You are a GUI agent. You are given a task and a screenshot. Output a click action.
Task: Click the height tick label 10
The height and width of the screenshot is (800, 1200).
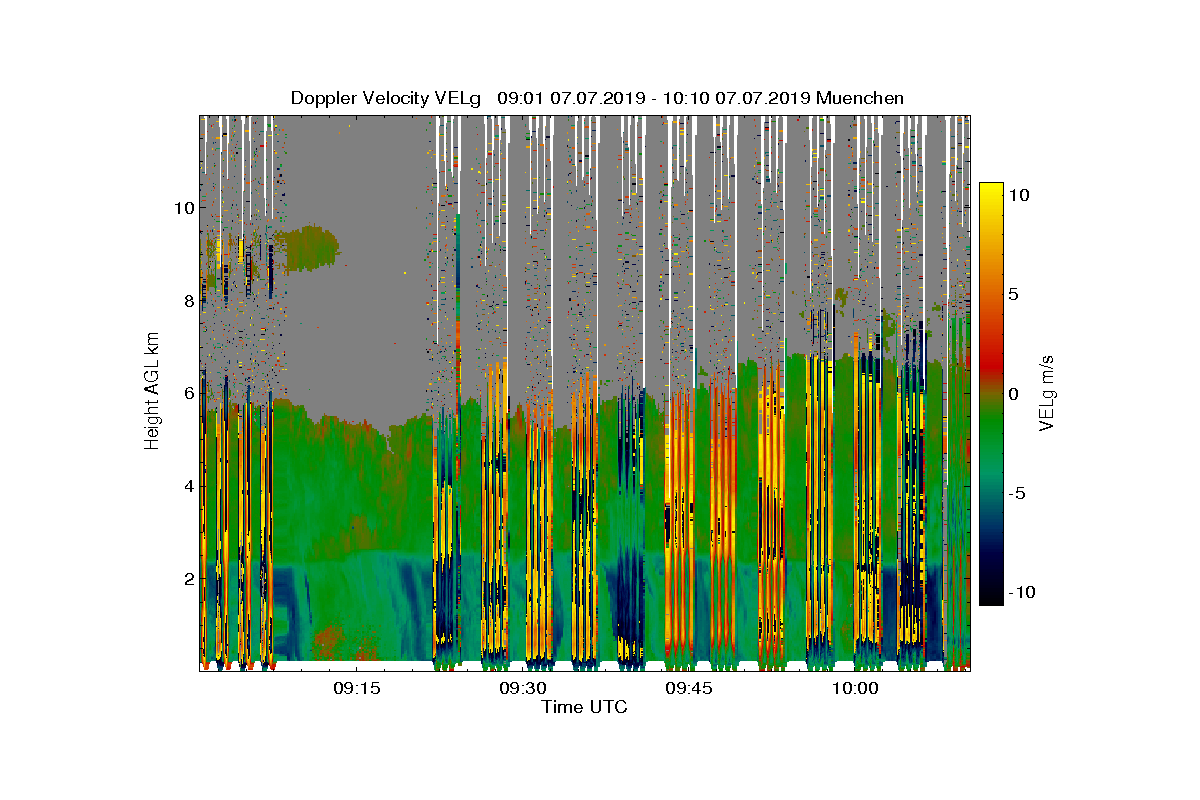tap(183, 208)
